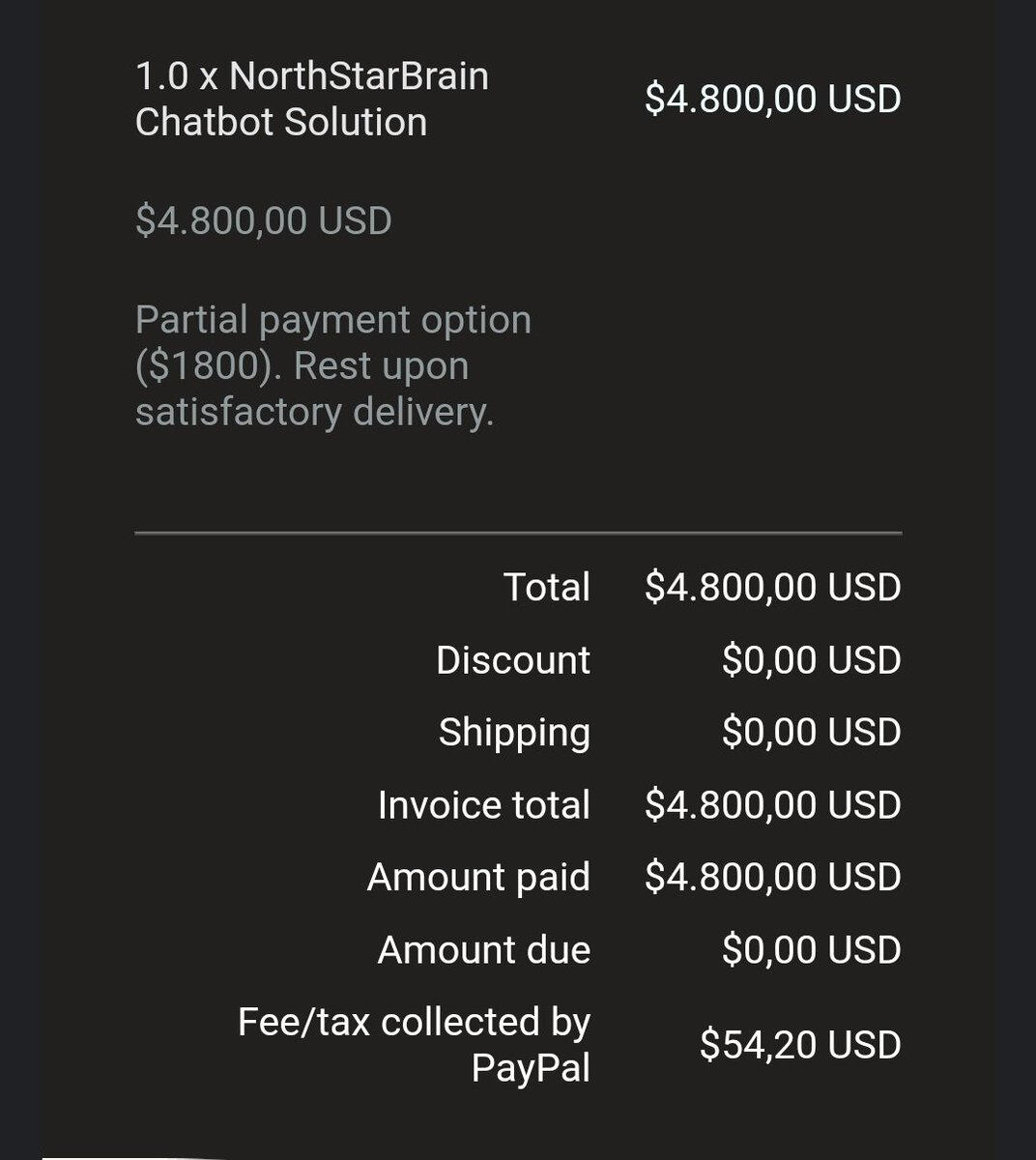Select the Discount amount $0,00 USD
This screenshot has width=1036, height=1160.
811,660
